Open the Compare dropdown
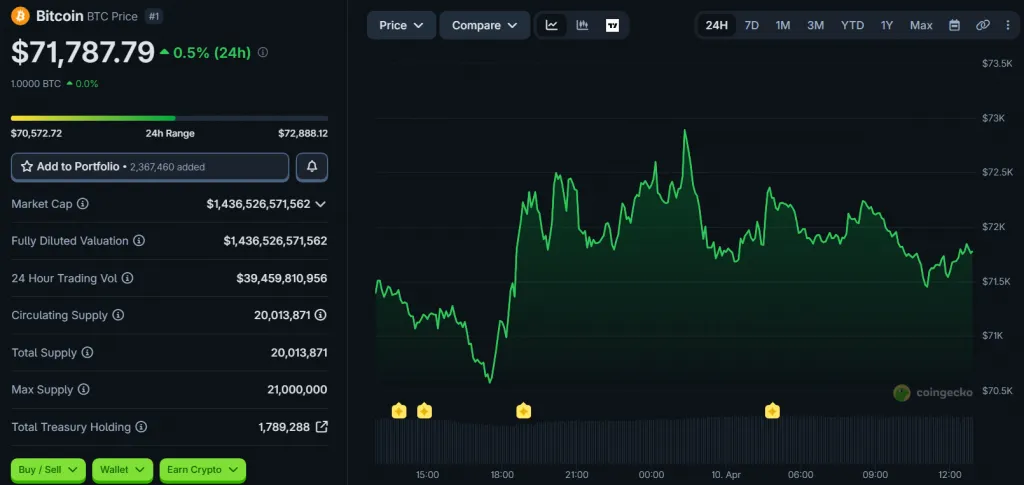This screenshot has height=485, width=1024. (485, 25)
